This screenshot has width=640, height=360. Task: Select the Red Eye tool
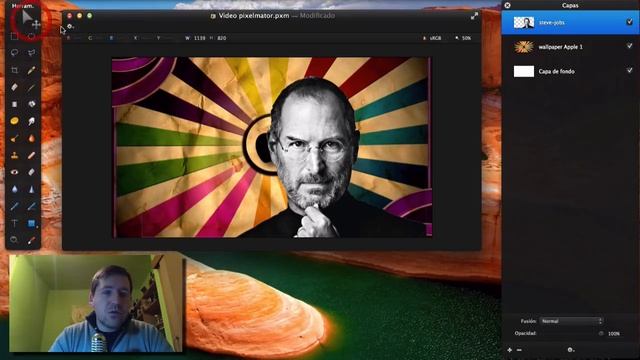pos(14,172)
